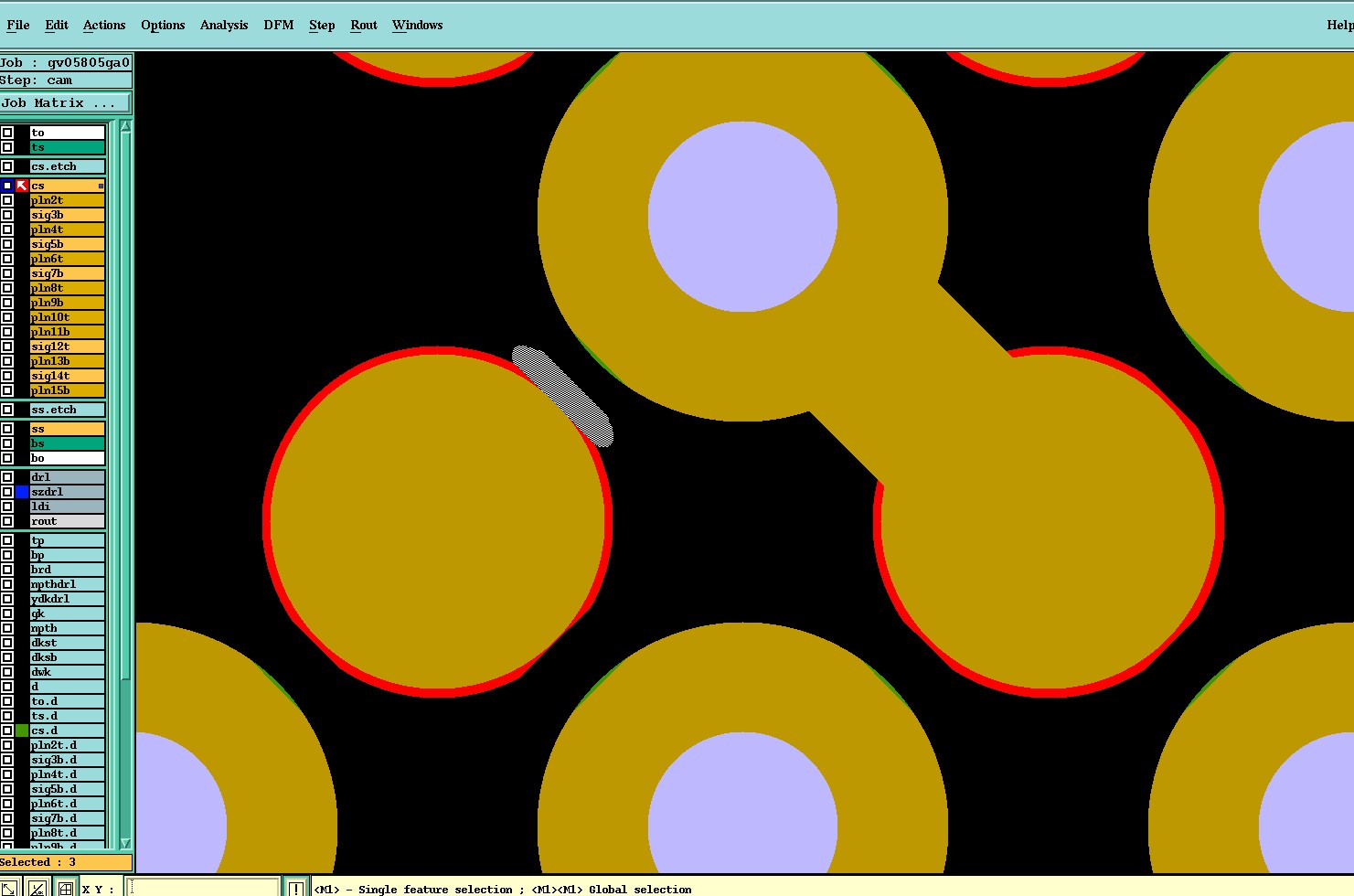Select the npthdrl layer name
Viewport: 1354px width, 896px height.
68,584
